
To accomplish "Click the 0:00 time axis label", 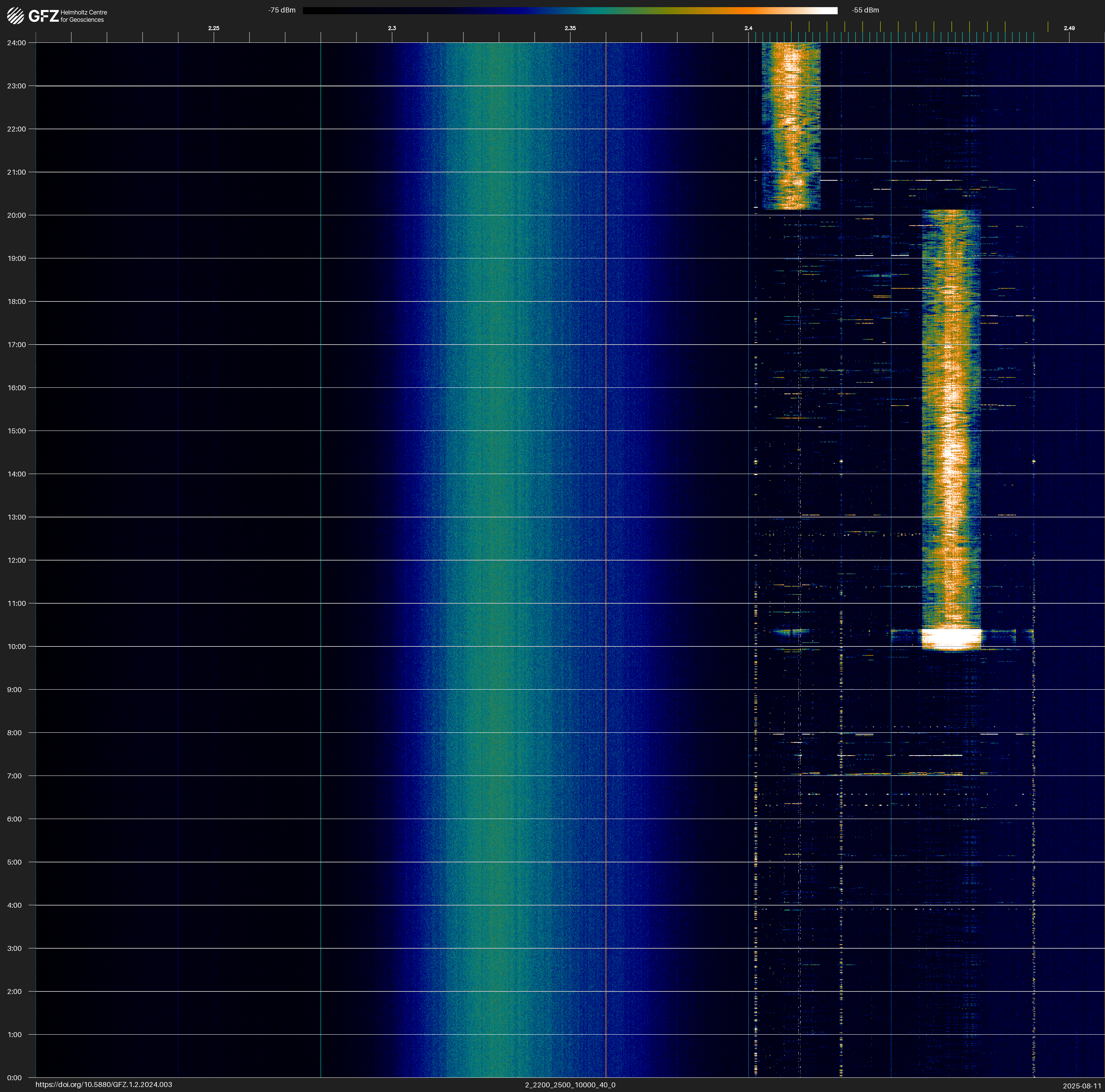I will tap(14, 1078).
